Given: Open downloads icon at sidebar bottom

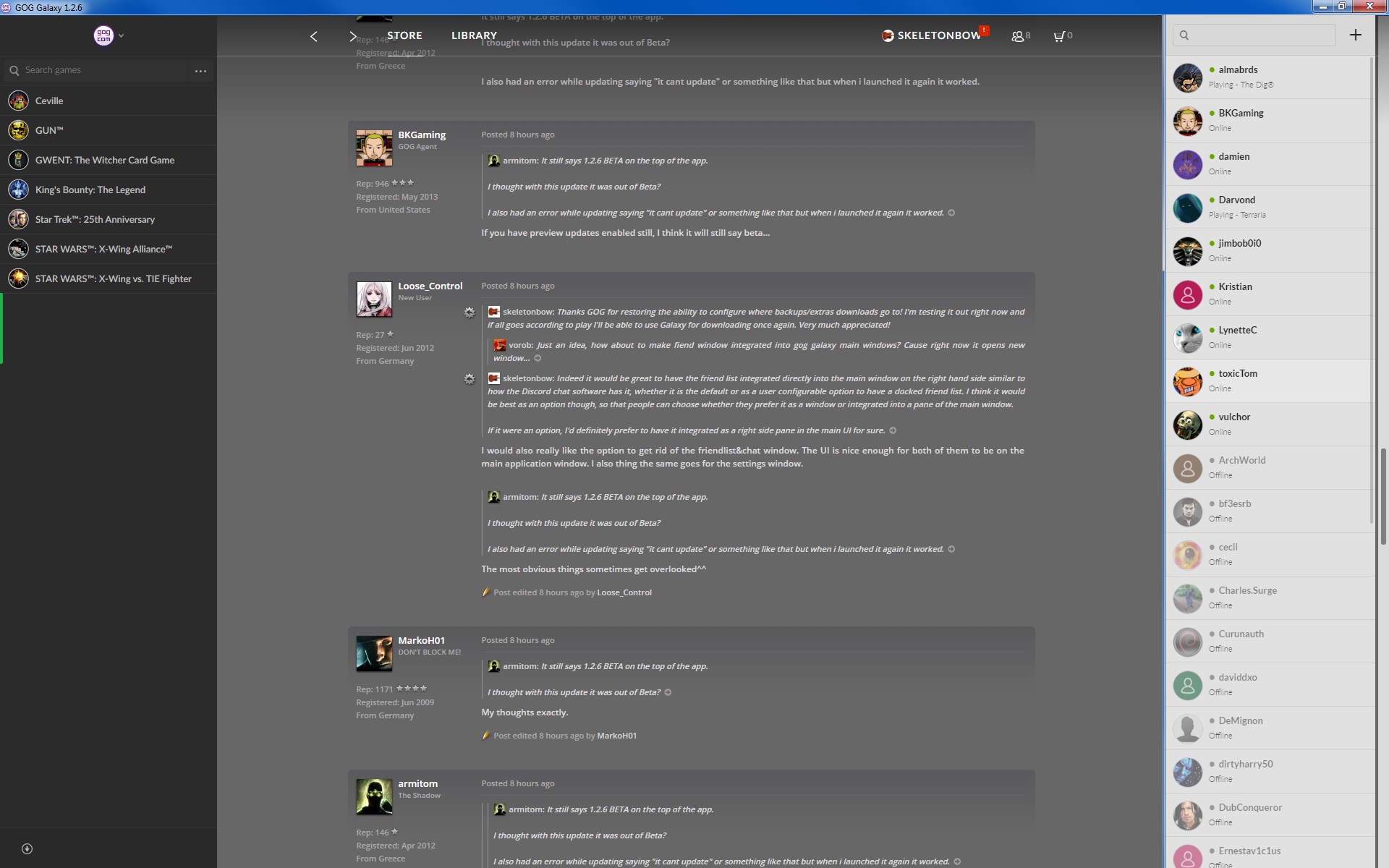Looking at the screenshot, I should pyautogui.click(x=27, y=848).
